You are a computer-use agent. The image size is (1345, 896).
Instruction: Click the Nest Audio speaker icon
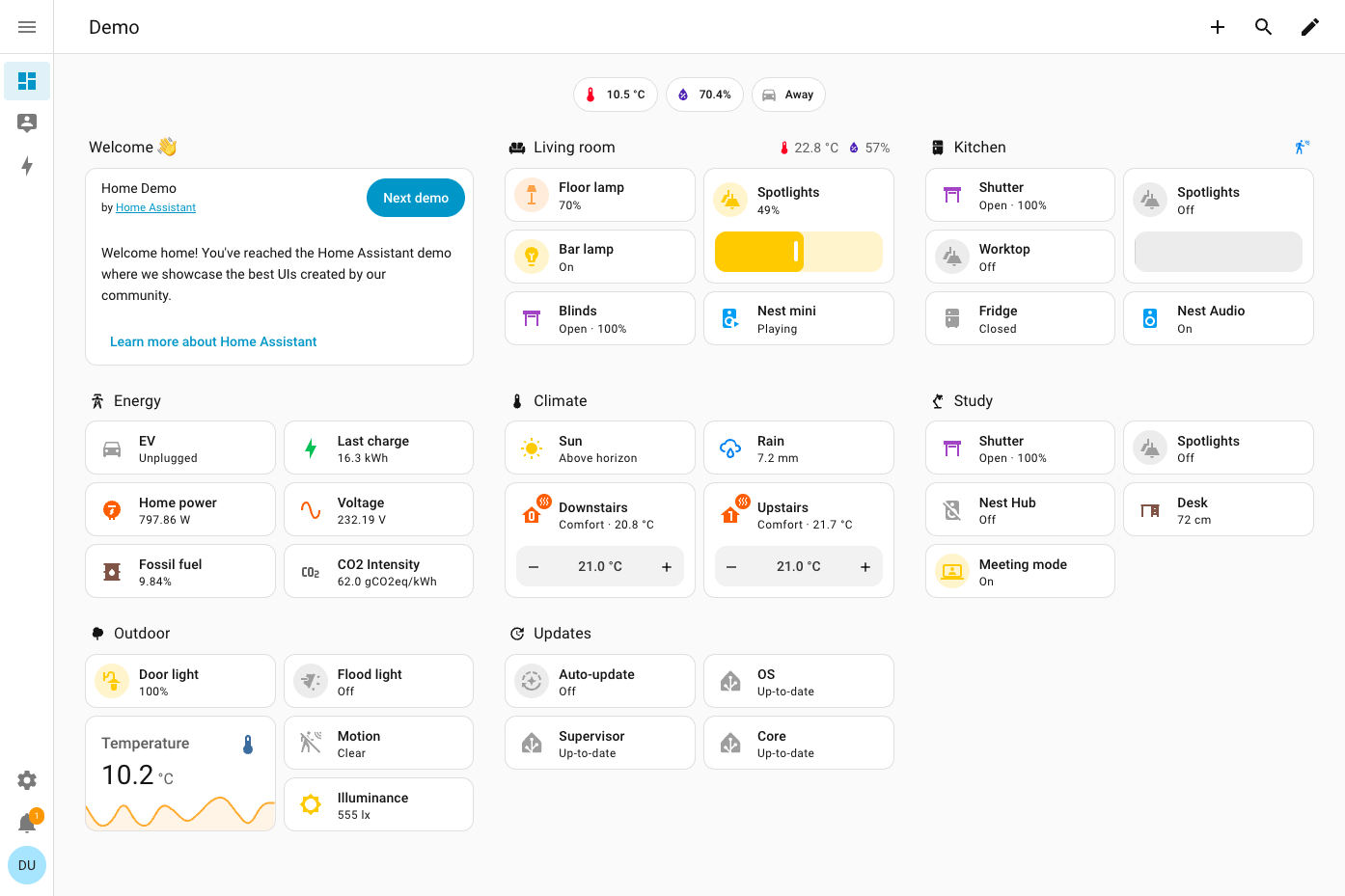1150,318
